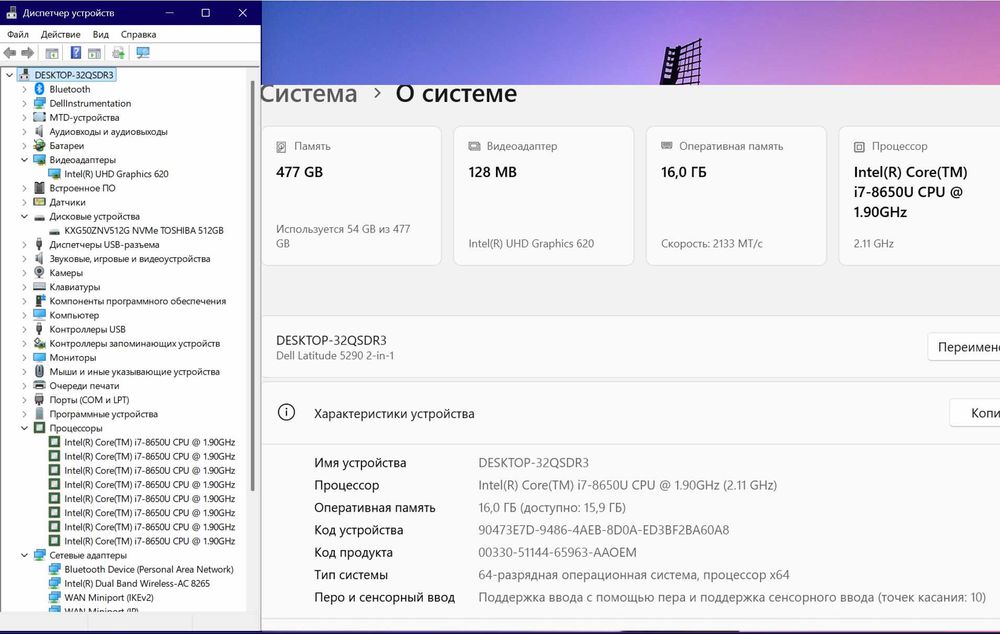1000x634 pixels.
Task: Click the mouse icon beside Мыши и иные указывающие устройства
Action: pyautogui.click(x=40, y=371)
